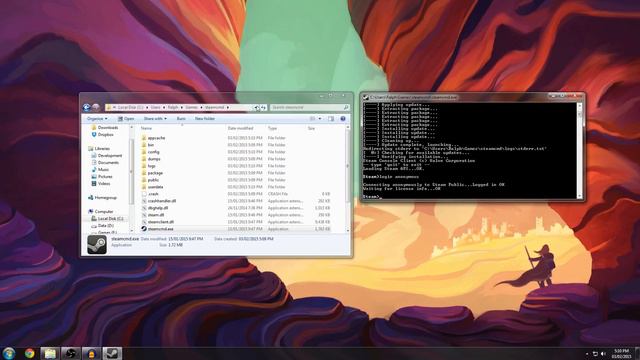640x360 pixels.
Task: Select the dumps folder icon
Action: point(144,159)
